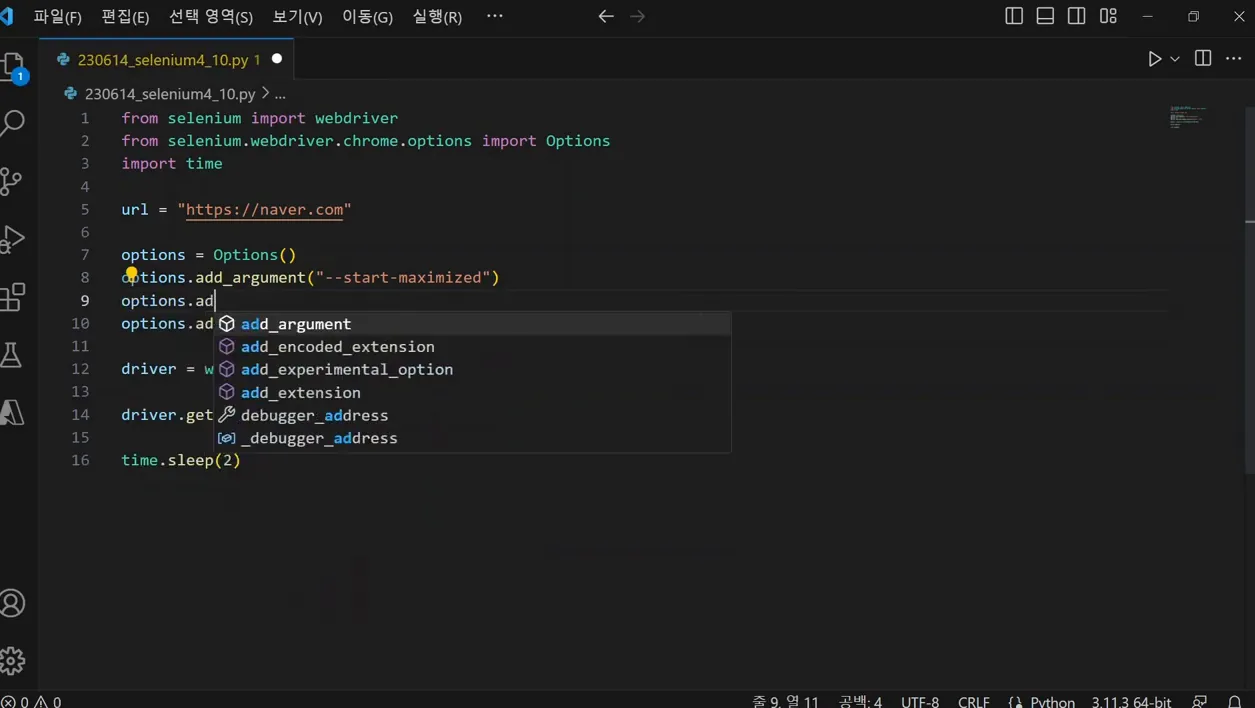Screen dimensions: 1255x708
Task: Choose debugger_address property suggestion
Action: pos(473,416)
